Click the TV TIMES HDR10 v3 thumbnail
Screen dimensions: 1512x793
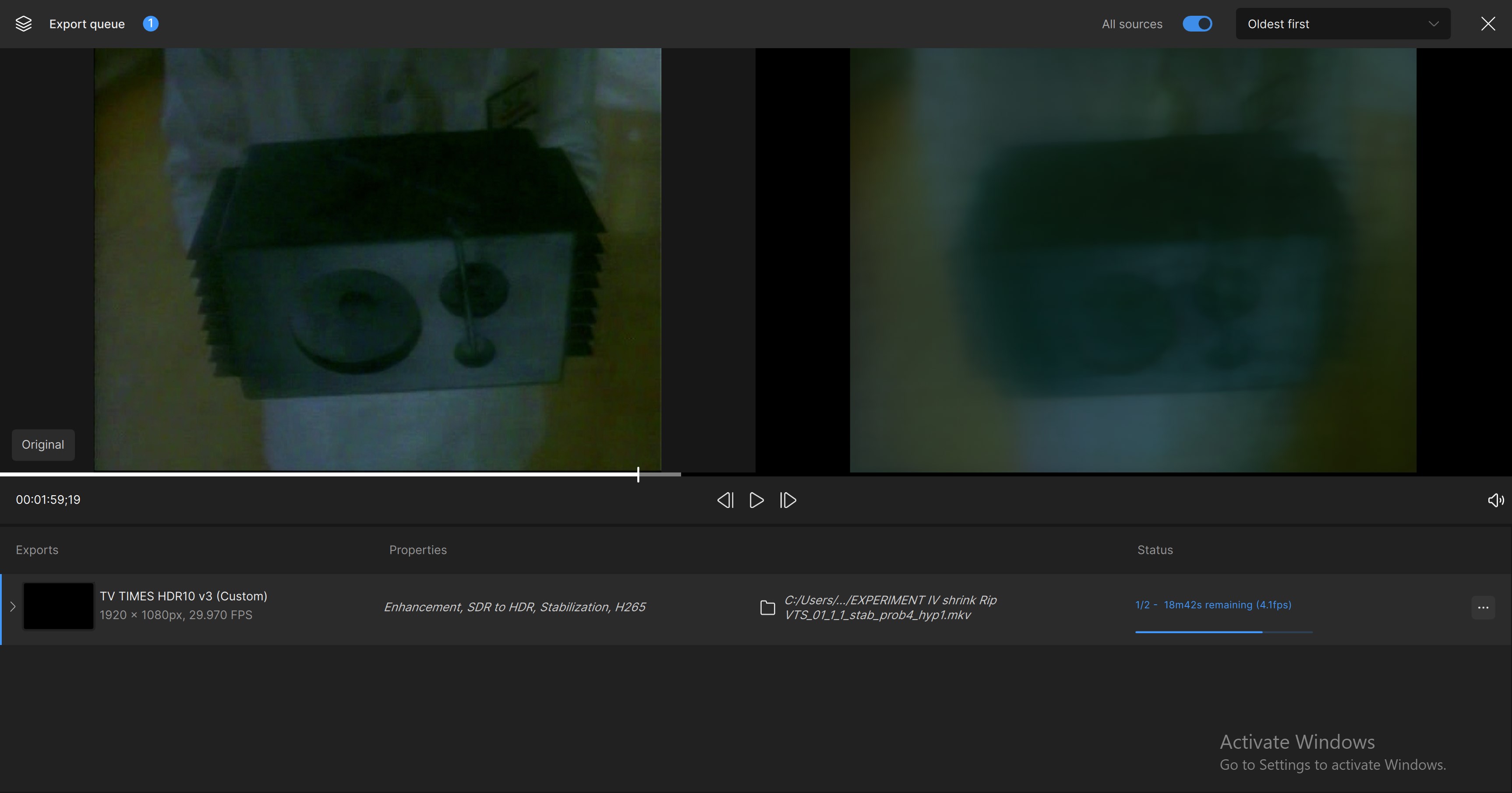coord(58,606)
